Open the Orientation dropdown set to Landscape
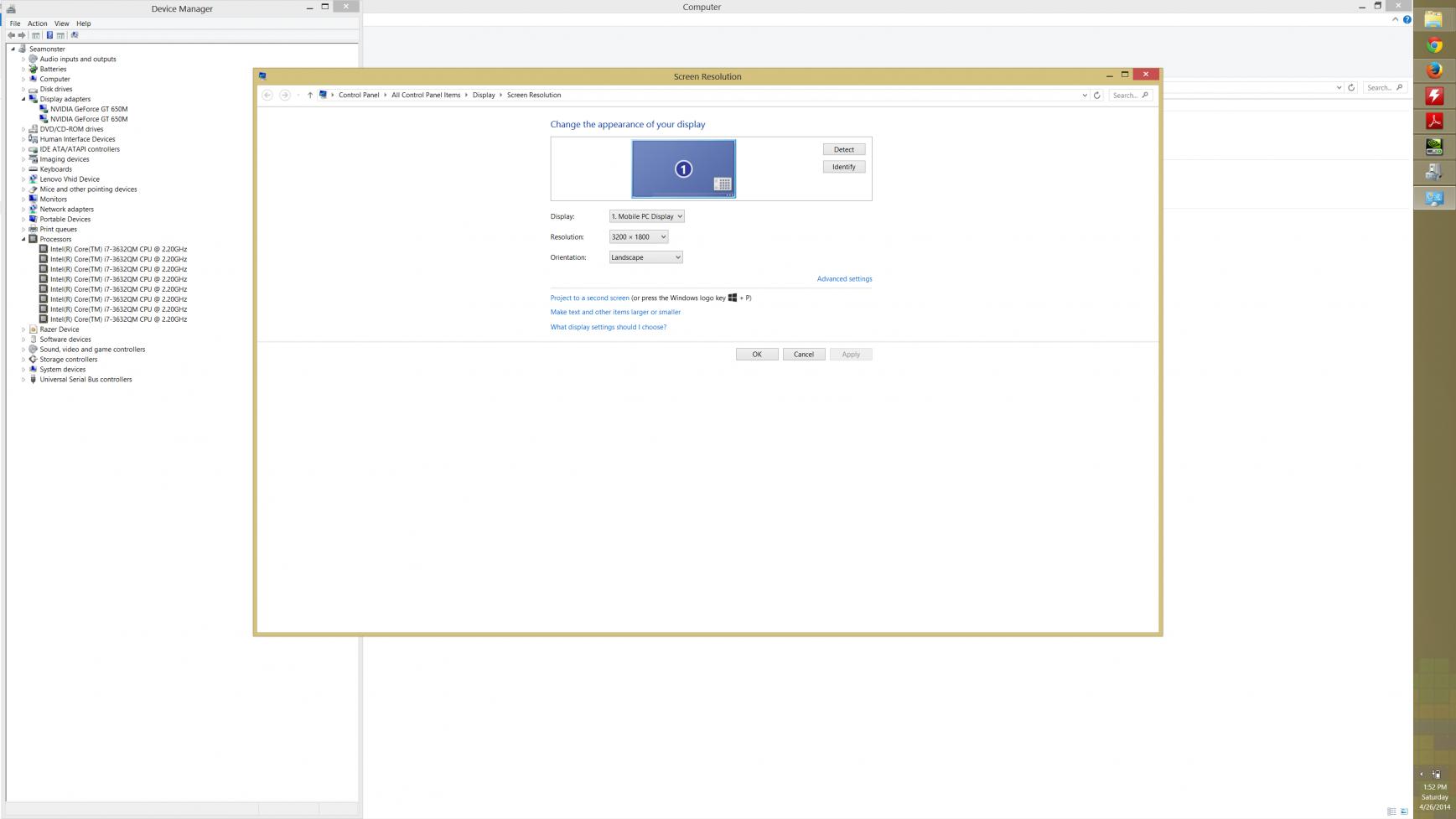The image size is (1456, 819). [x=645, y=257]
